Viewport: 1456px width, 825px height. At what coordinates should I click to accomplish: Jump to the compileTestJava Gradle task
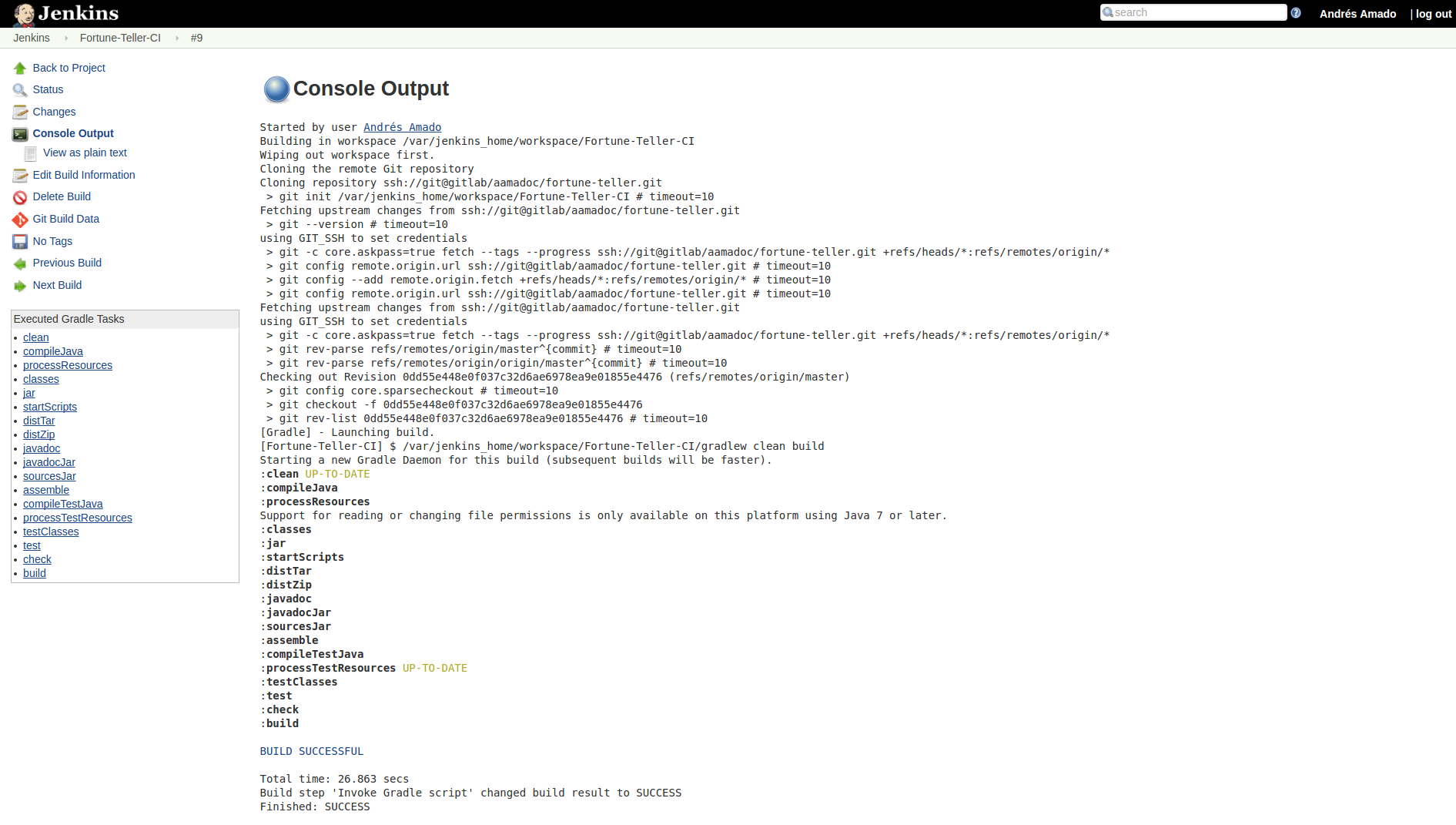pyautogui.click(x=62, y=504)
